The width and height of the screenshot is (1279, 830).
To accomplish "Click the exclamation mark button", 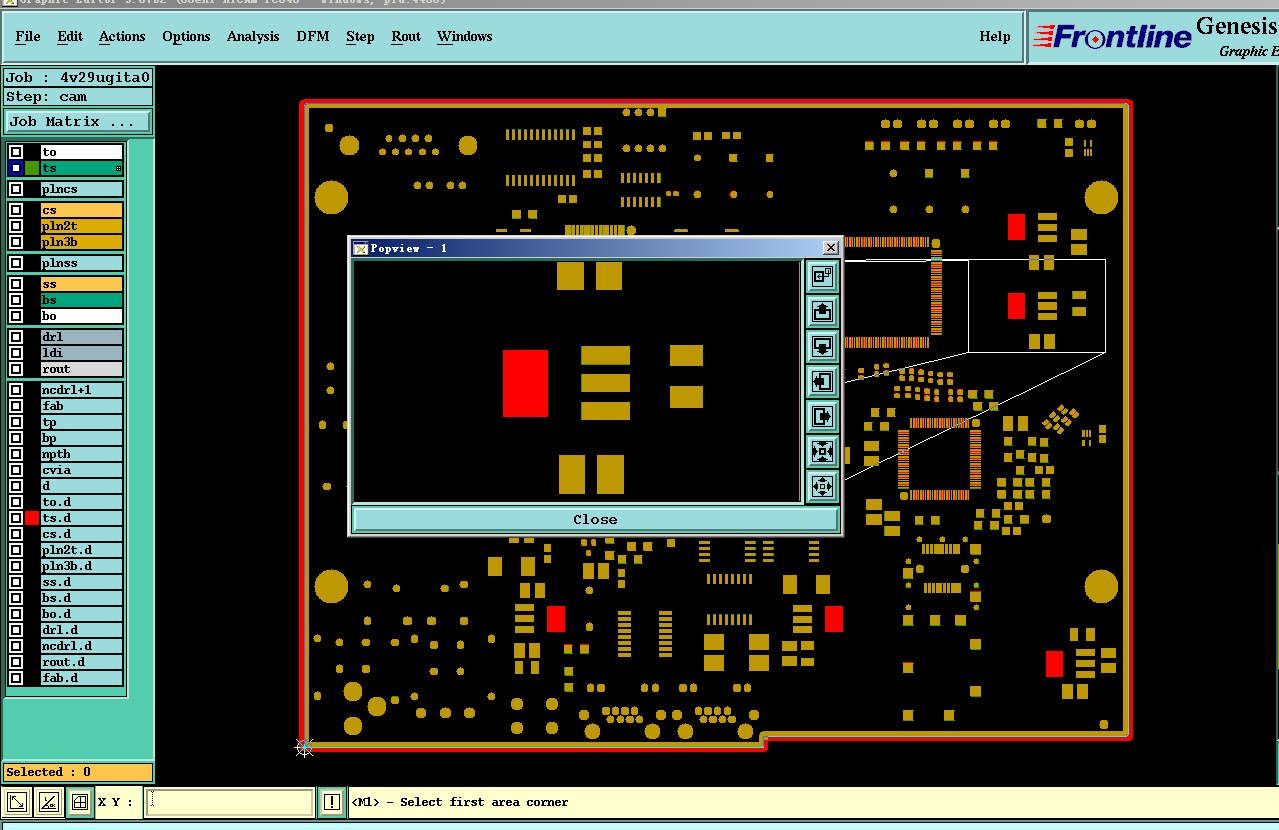I will (x=332, y=802).
